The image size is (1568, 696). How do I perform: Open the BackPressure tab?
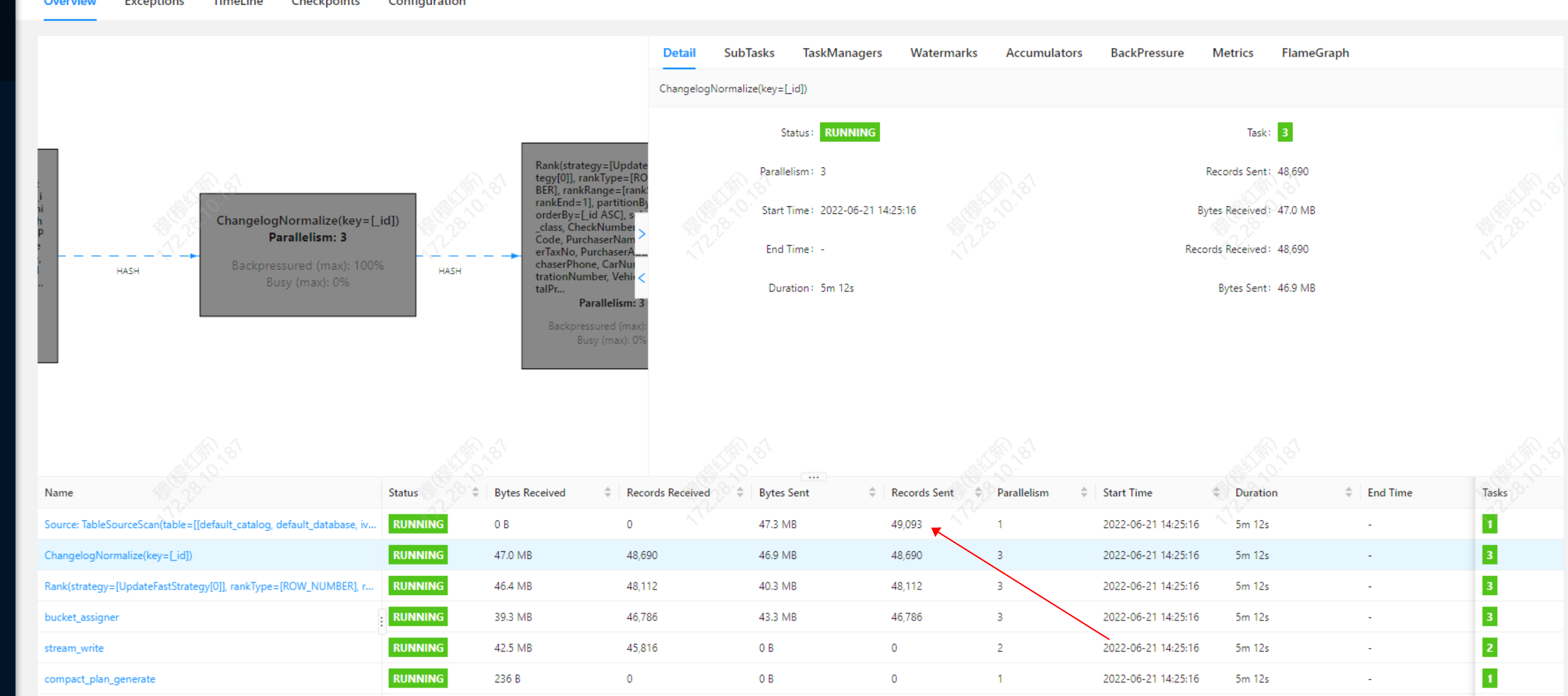coord(1147,53)
